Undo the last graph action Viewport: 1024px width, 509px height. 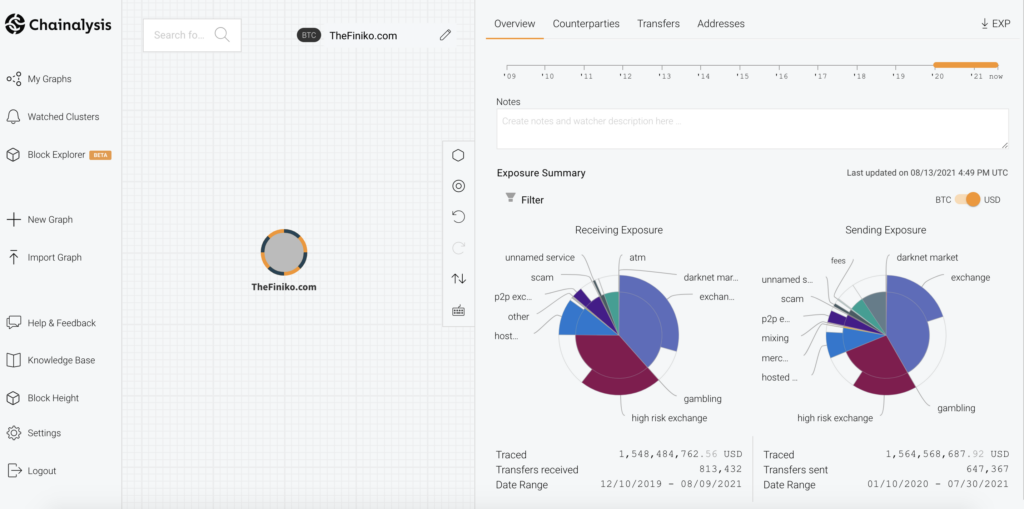[x=458, y=217]
